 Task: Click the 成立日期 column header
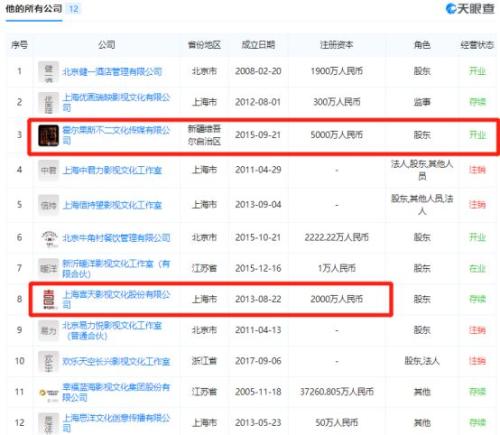258,45
